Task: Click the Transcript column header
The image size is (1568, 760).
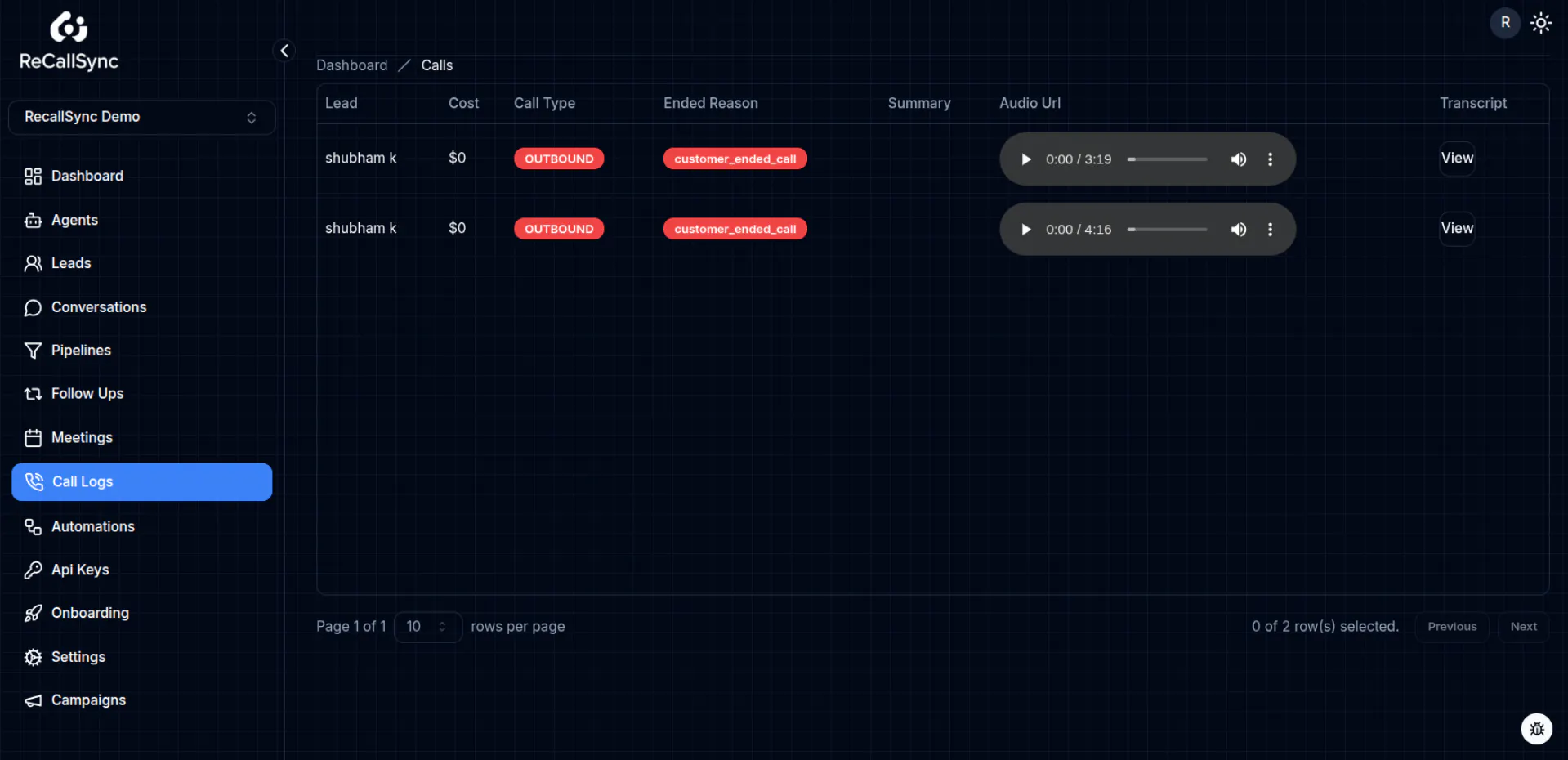Action: [x=1473, y=103]
